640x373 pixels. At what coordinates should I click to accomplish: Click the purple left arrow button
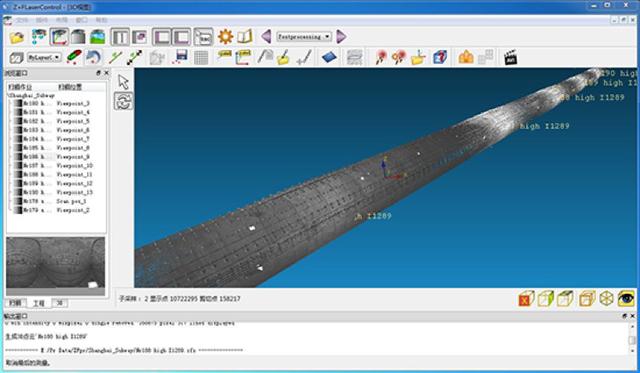coord(266,37)
